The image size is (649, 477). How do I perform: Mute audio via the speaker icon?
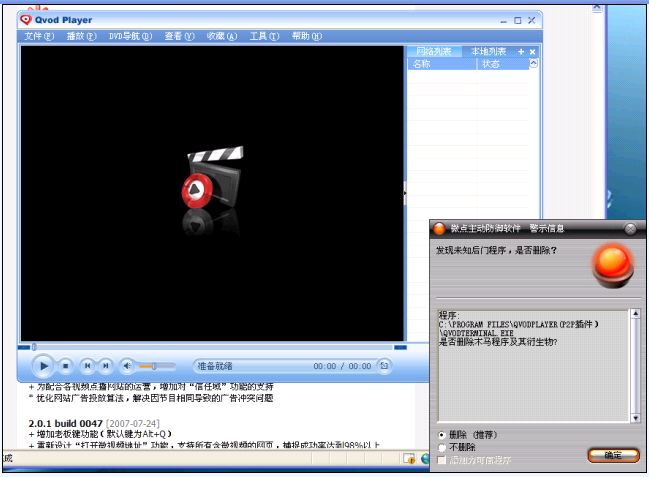point(127,366)
